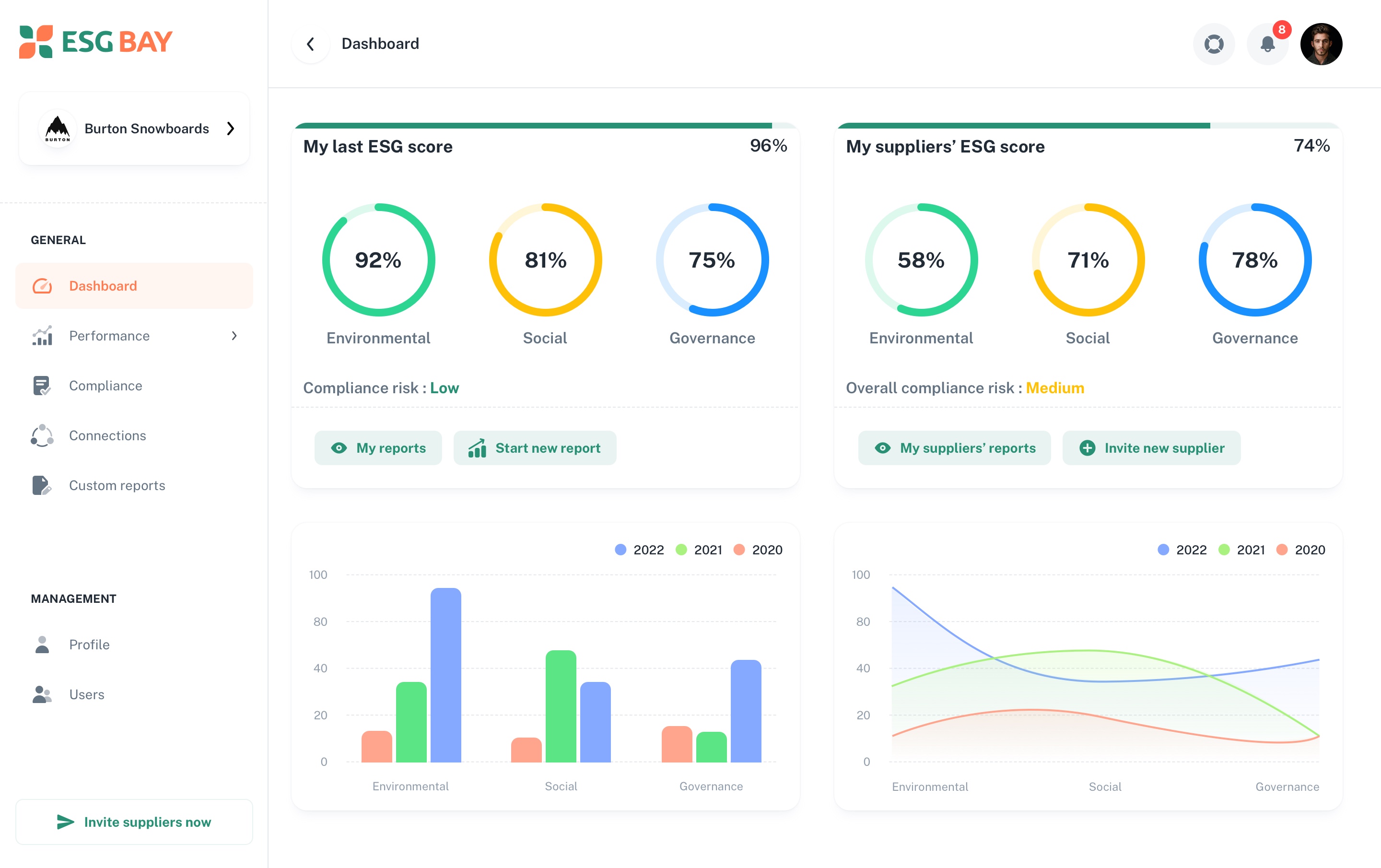1381x868 pixels.
Task: Click the eye icon in My suppliers' reports
Action: coord(883,447)
